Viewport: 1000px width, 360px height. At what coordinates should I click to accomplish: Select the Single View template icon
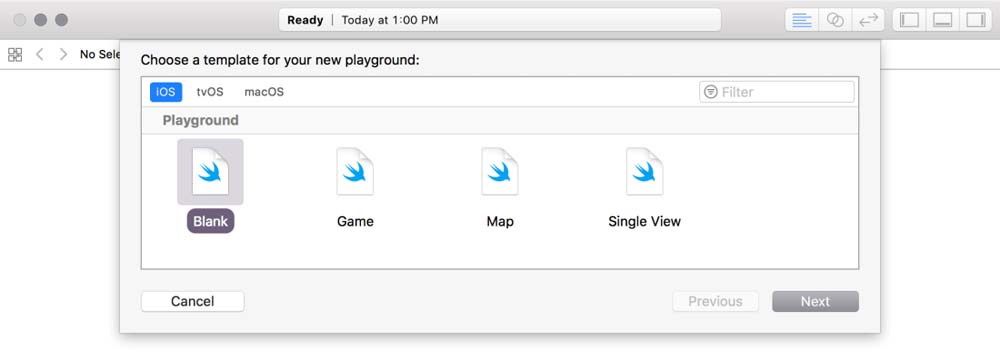[645, 172]
